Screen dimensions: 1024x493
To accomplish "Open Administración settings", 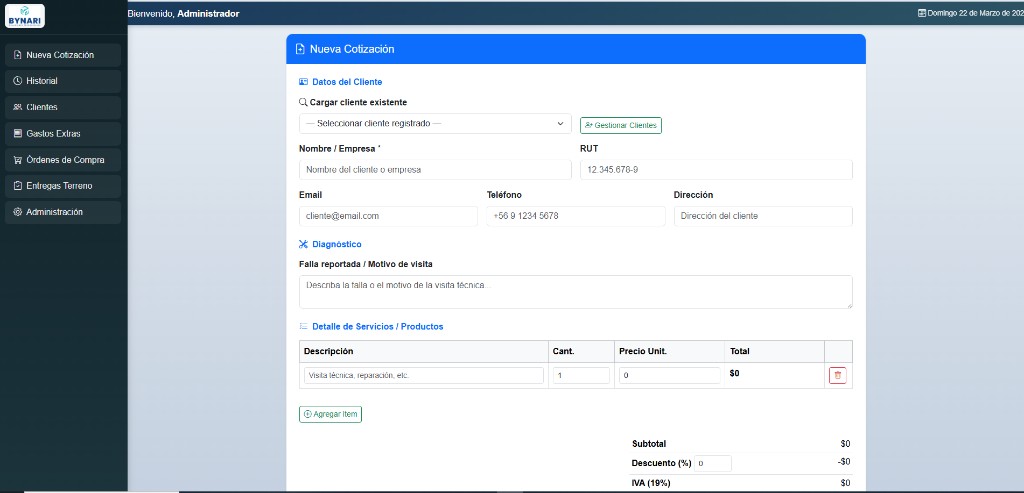I will click(x=62, y=212).
